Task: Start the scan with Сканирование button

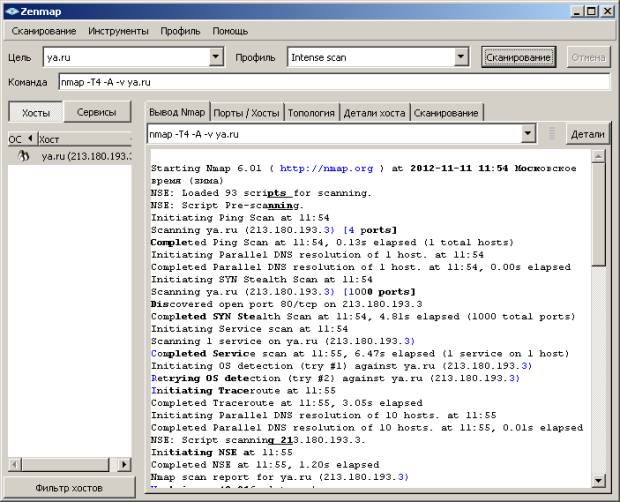Action: tap(518, 57)
